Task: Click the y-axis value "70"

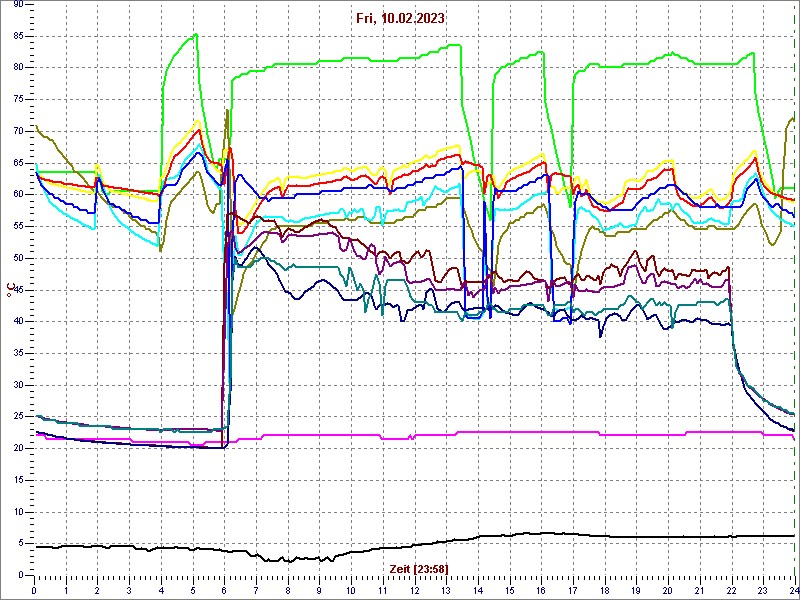Action: pyautogui.click(x=18, y=131)
